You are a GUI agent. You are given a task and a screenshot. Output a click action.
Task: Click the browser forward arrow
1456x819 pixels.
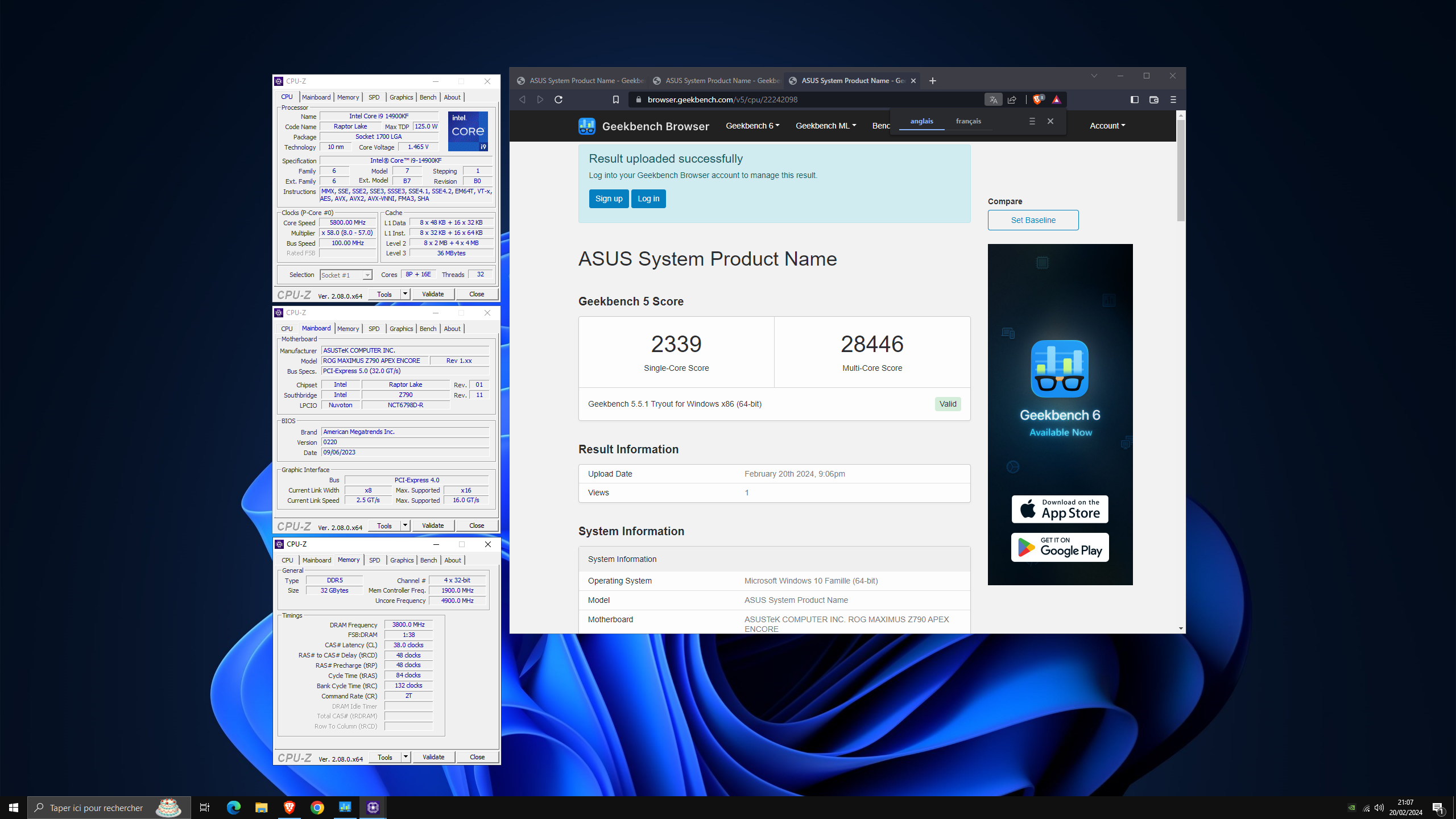point(540,100)
